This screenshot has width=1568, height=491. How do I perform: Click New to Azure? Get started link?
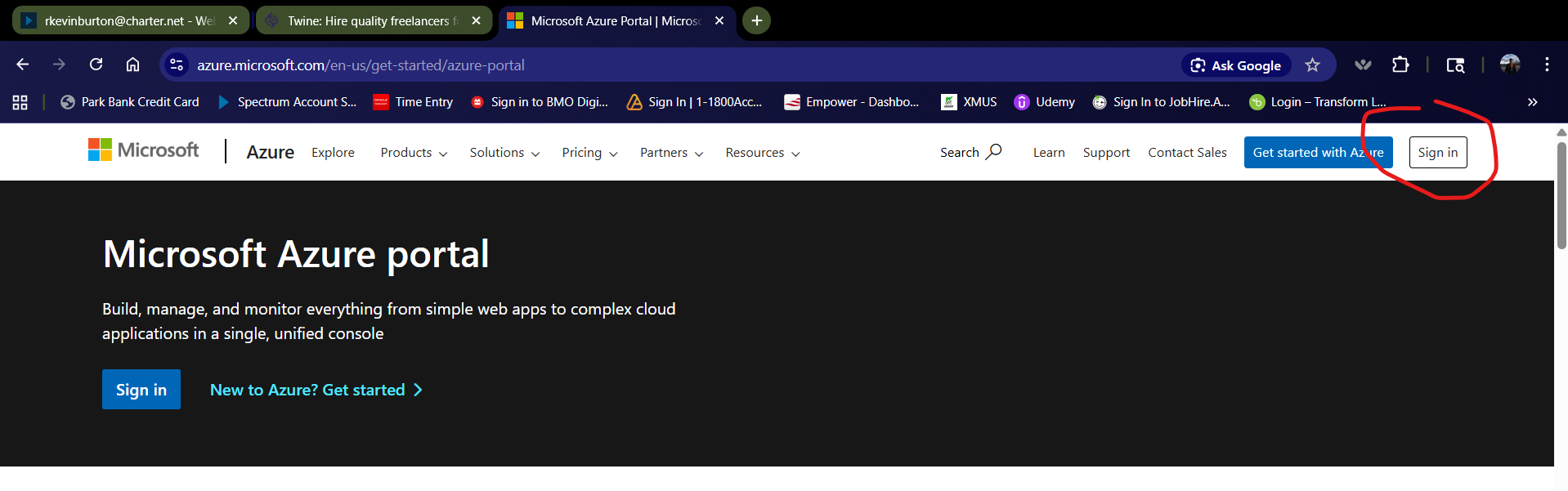point(316,390)
